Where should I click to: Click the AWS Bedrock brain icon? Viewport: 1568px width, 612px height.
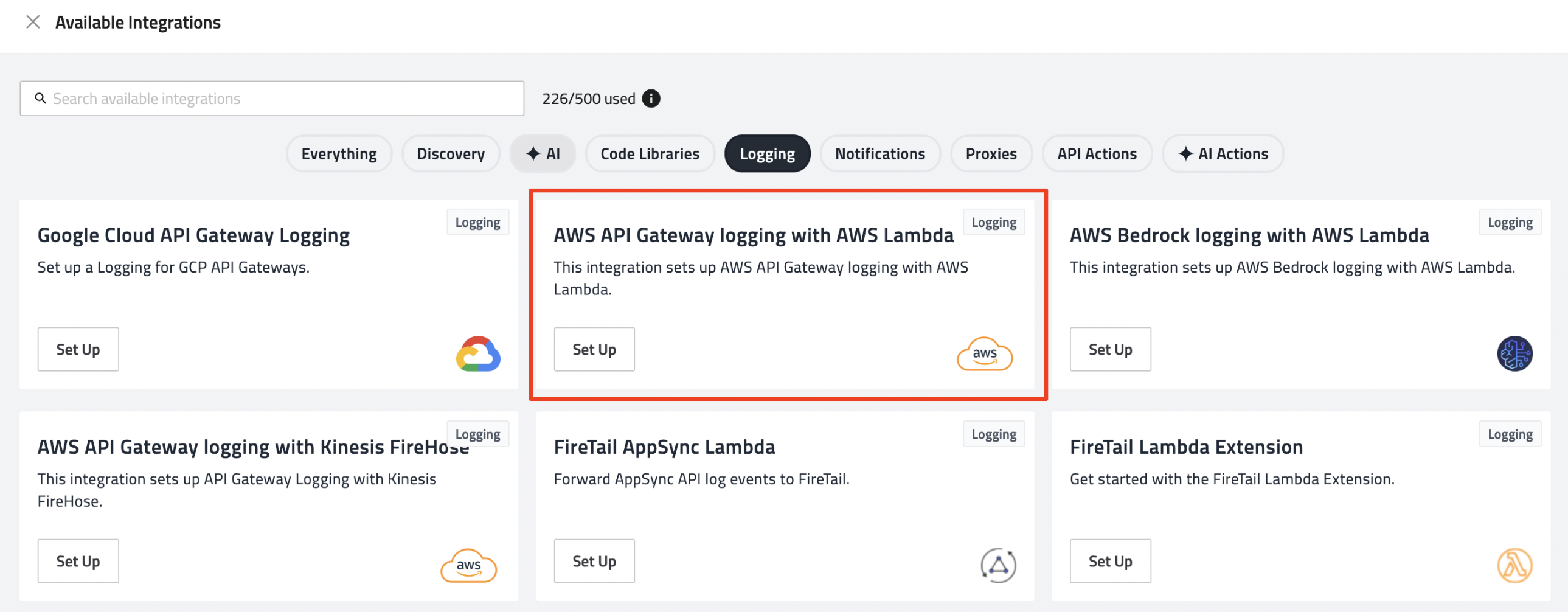coord(1514,353)
